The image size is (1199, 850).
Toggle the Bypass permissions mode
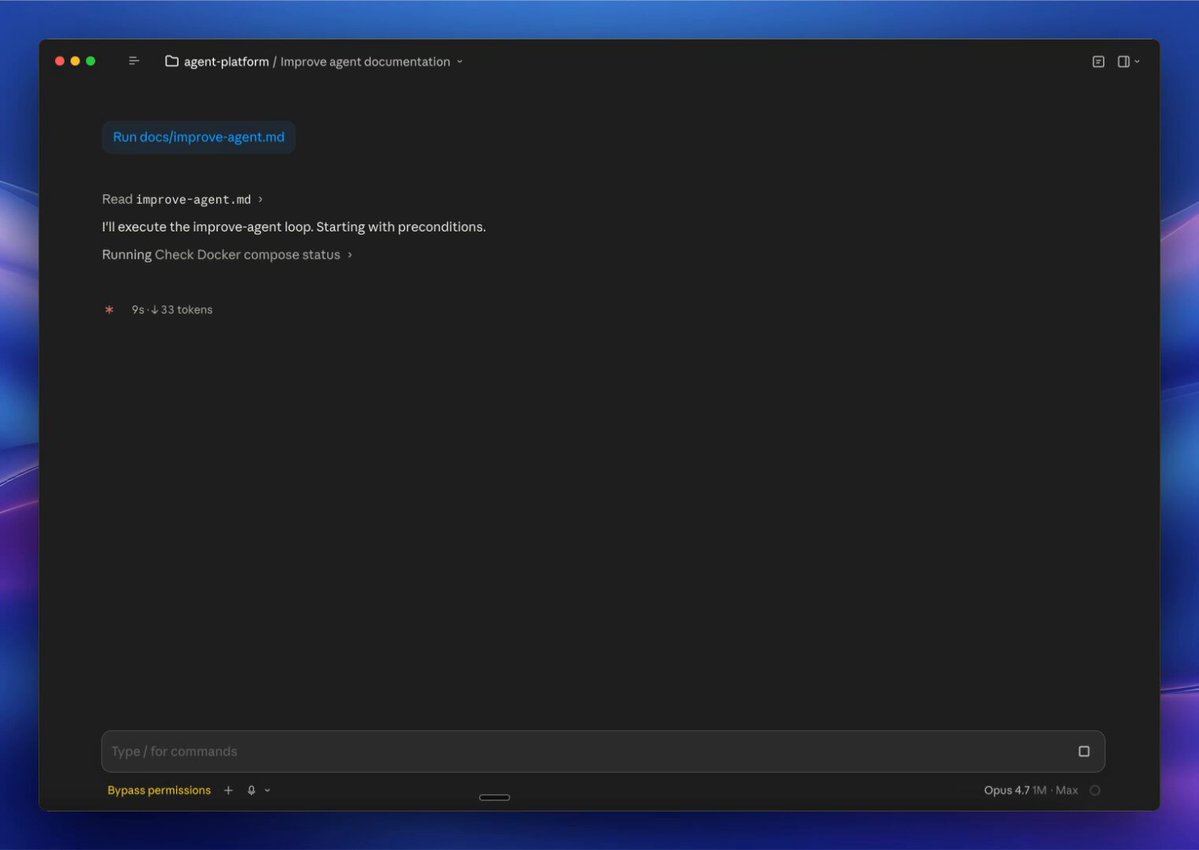pyautogui.click(x=159, y=790)
